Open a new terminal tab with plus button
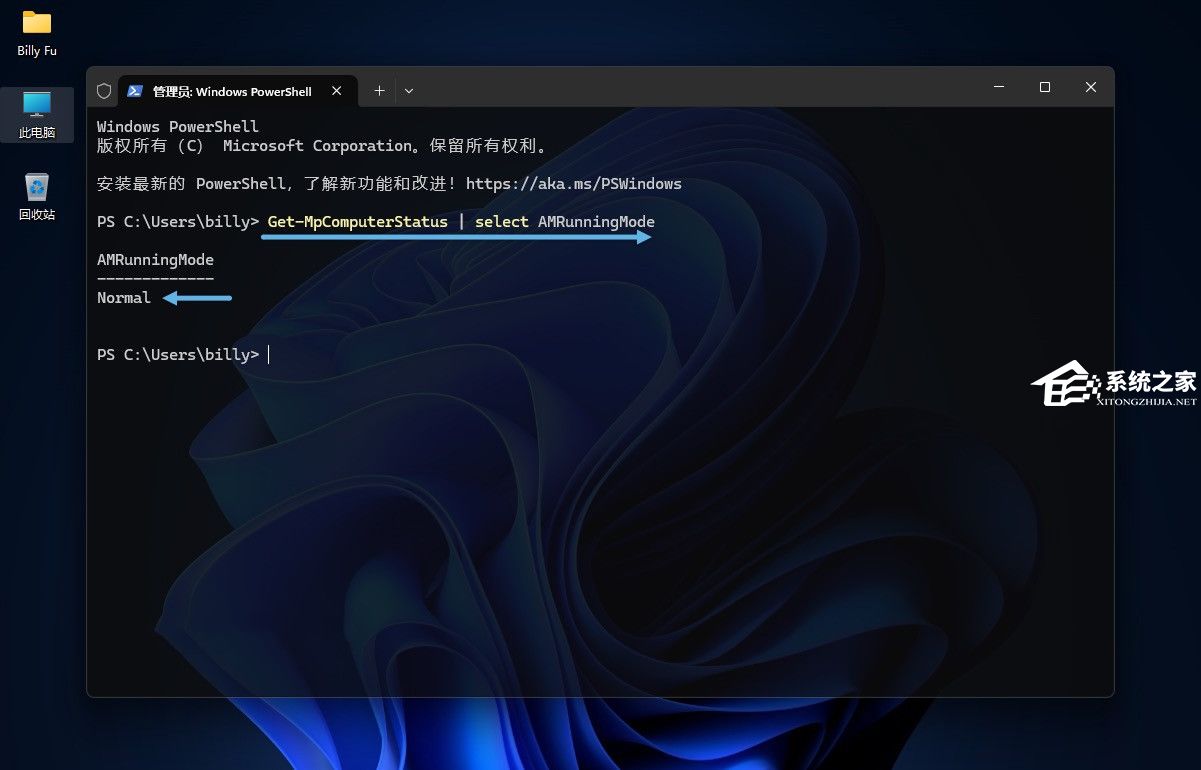This screenshot has height=770, width=1201. [379, 90]
